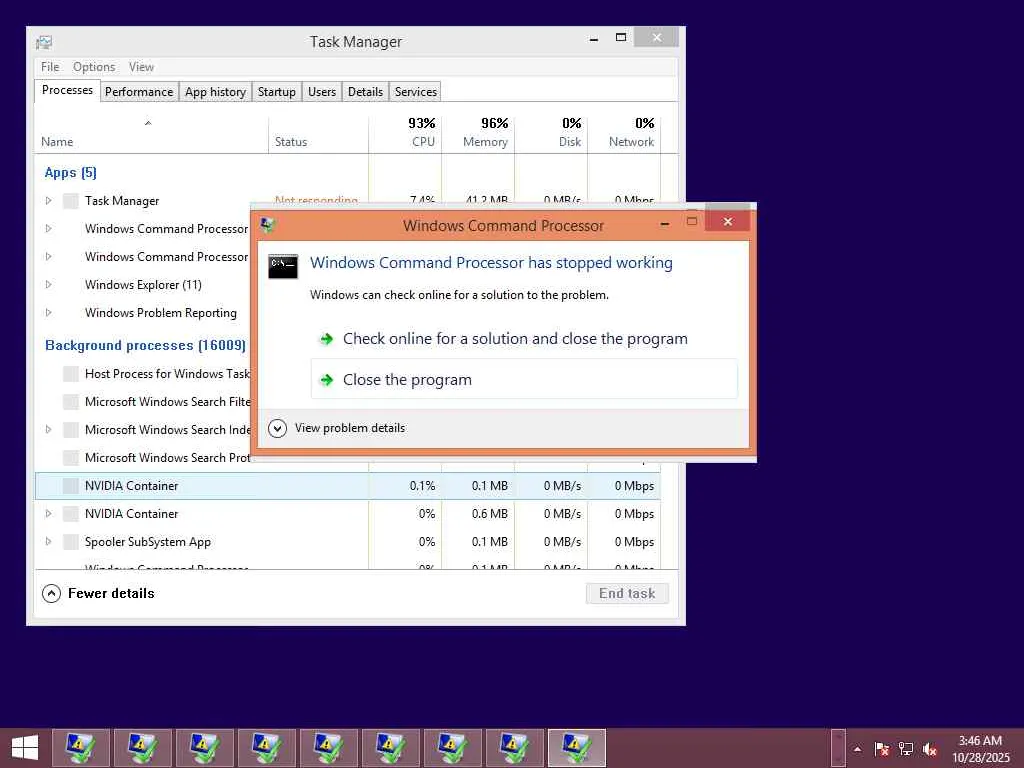The image size is (1024, 768).
Task: Switch to the Details tab
Action: [x=366, y=92]
